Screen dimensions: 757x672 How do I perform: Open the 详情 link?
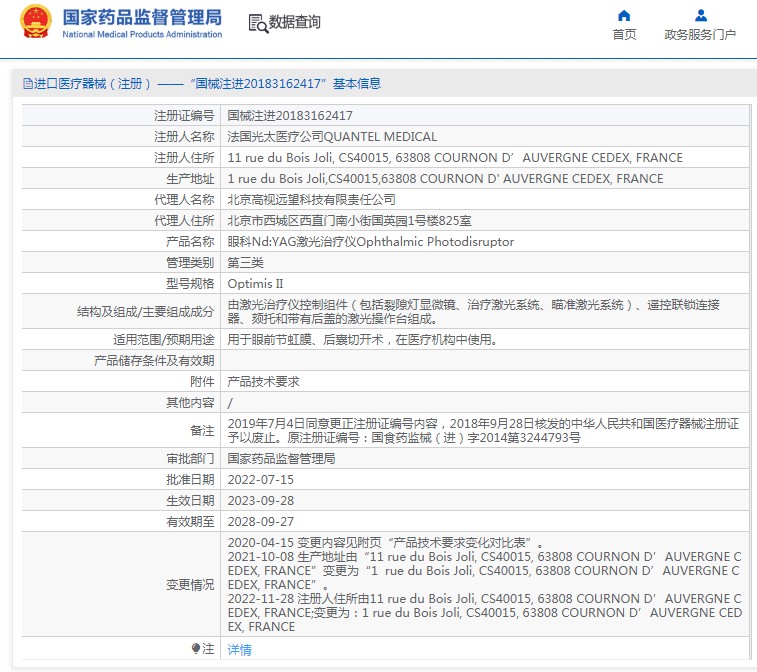239,649
